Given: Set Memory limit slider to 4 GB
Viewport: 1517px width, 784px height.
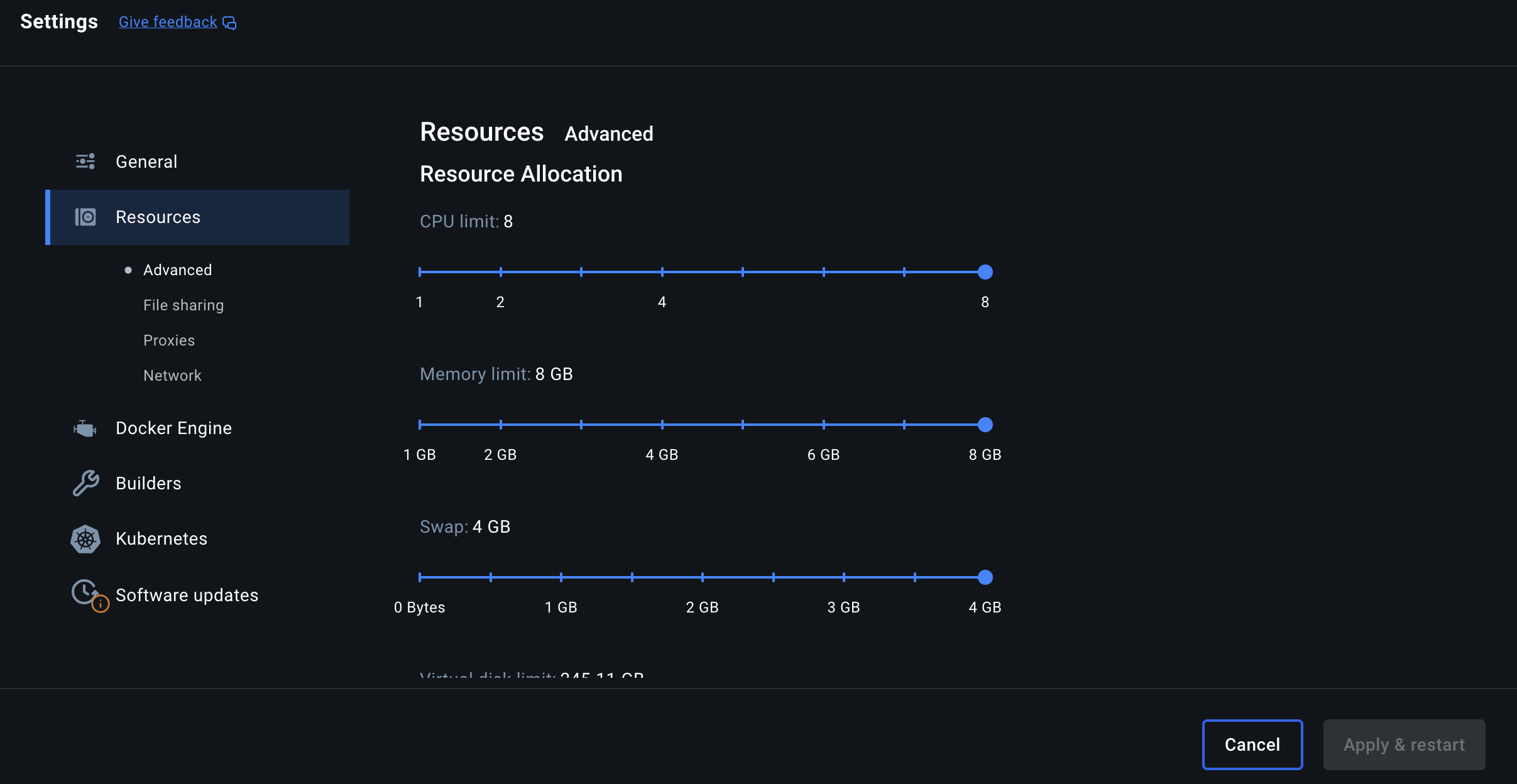Looking at the screenshot, I should (662, 425).
